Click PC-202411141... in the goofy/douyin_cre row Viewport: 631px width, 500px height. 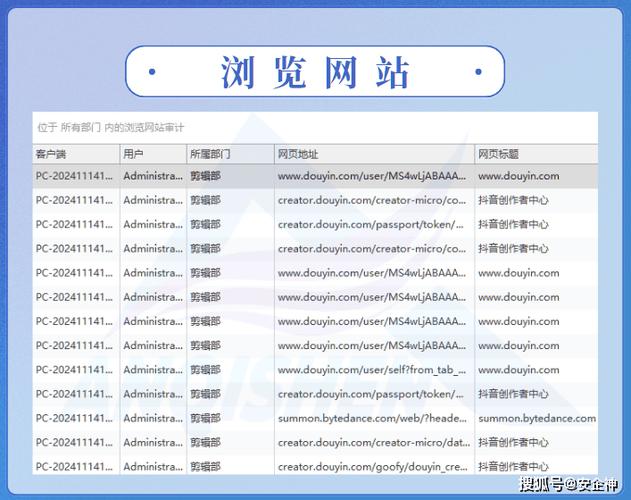click(74, 467)
